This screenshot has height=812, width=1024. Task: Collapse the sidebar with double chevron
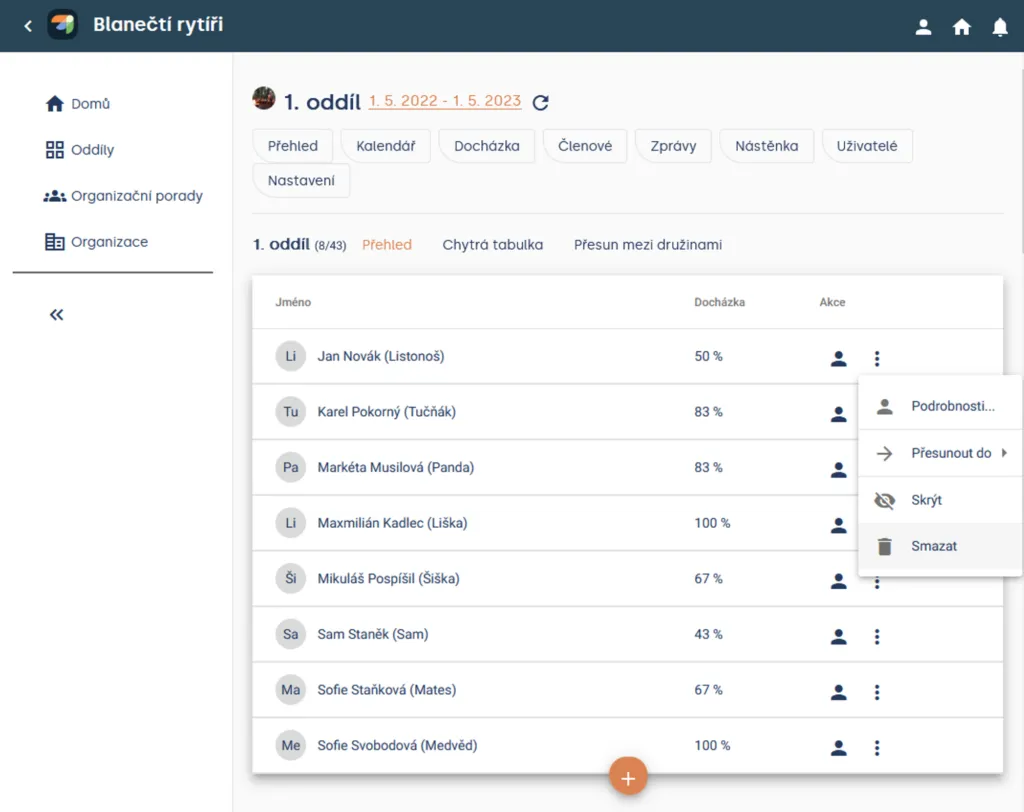coord(57,315)
